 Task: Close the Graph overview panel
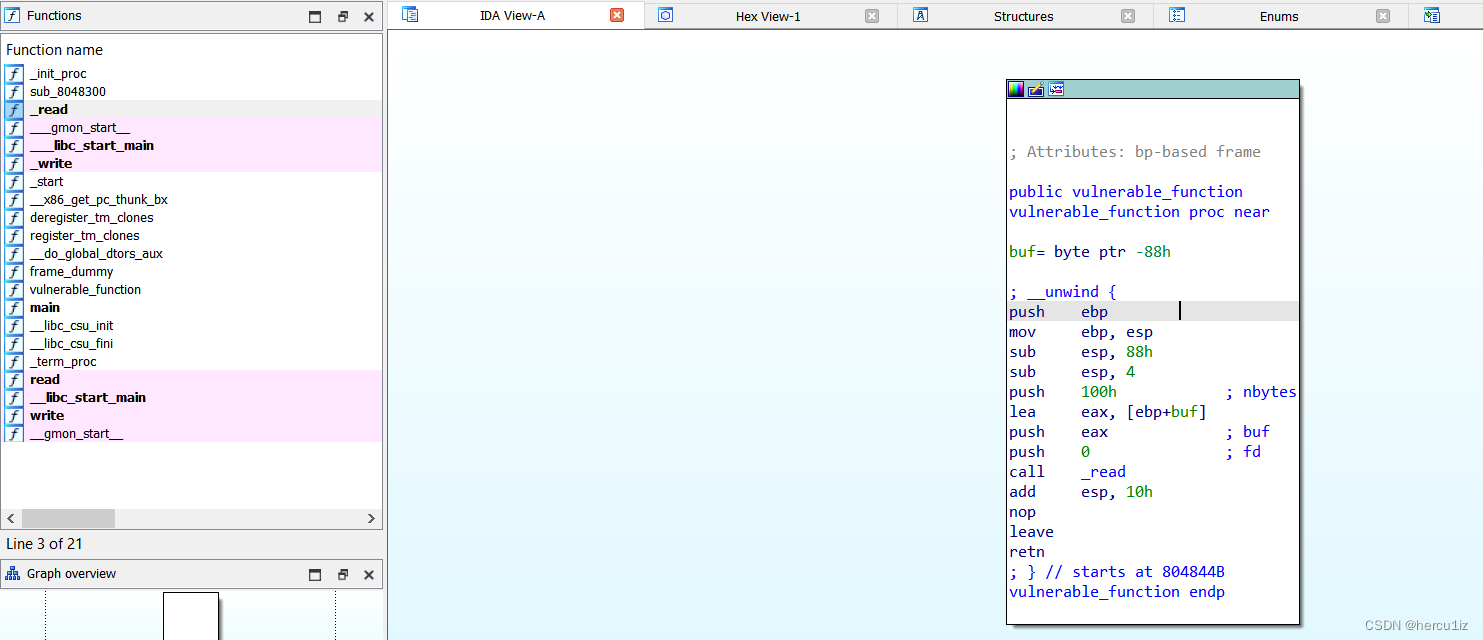pos(369,574)
